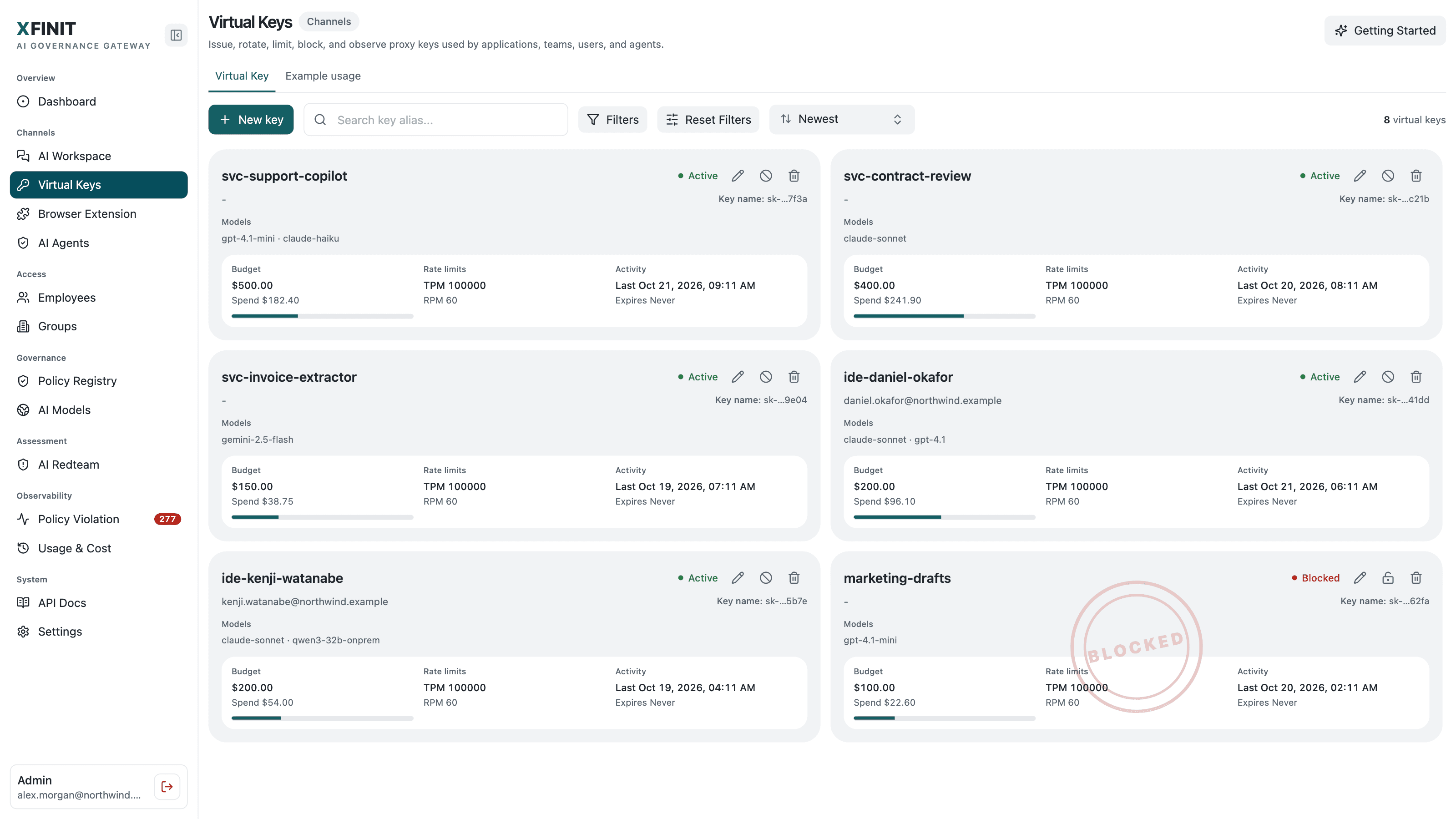
Task: Open the Newest sort dropdown
Action: [x=842, y=119]
